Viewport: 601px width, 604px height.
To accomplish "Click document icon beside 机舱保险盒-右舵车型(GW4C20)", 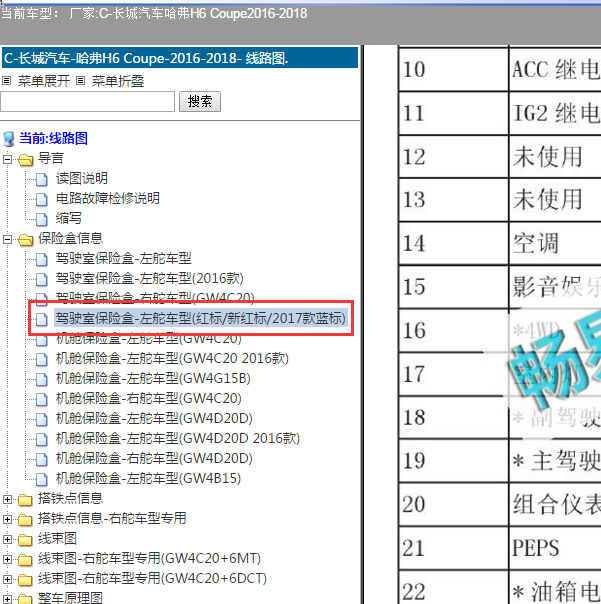I will coord(42,400).
